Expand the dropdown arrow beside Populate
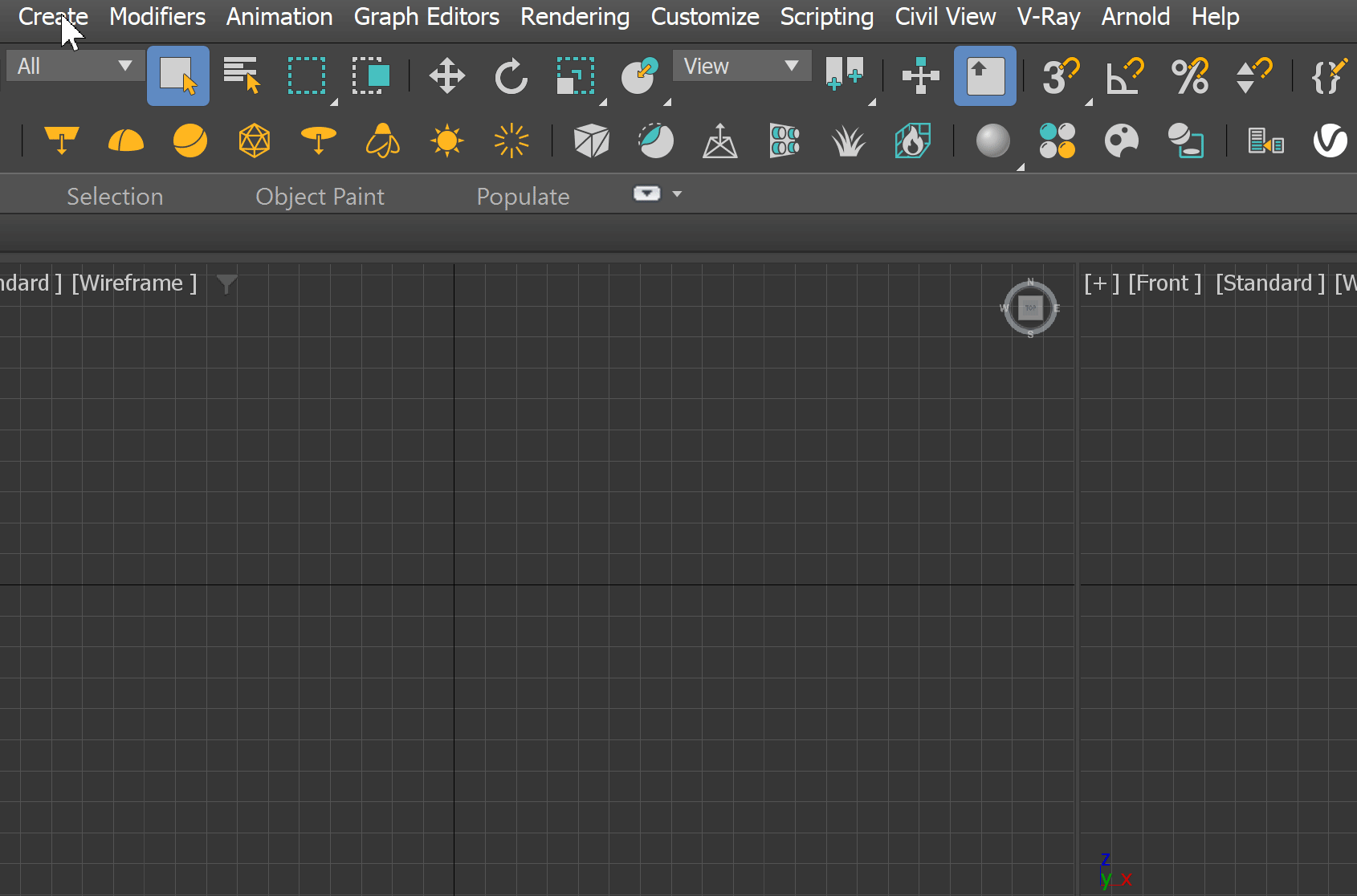Image resolution: width=1357 pixels, height=896 pixels. [x=677, y=193]
